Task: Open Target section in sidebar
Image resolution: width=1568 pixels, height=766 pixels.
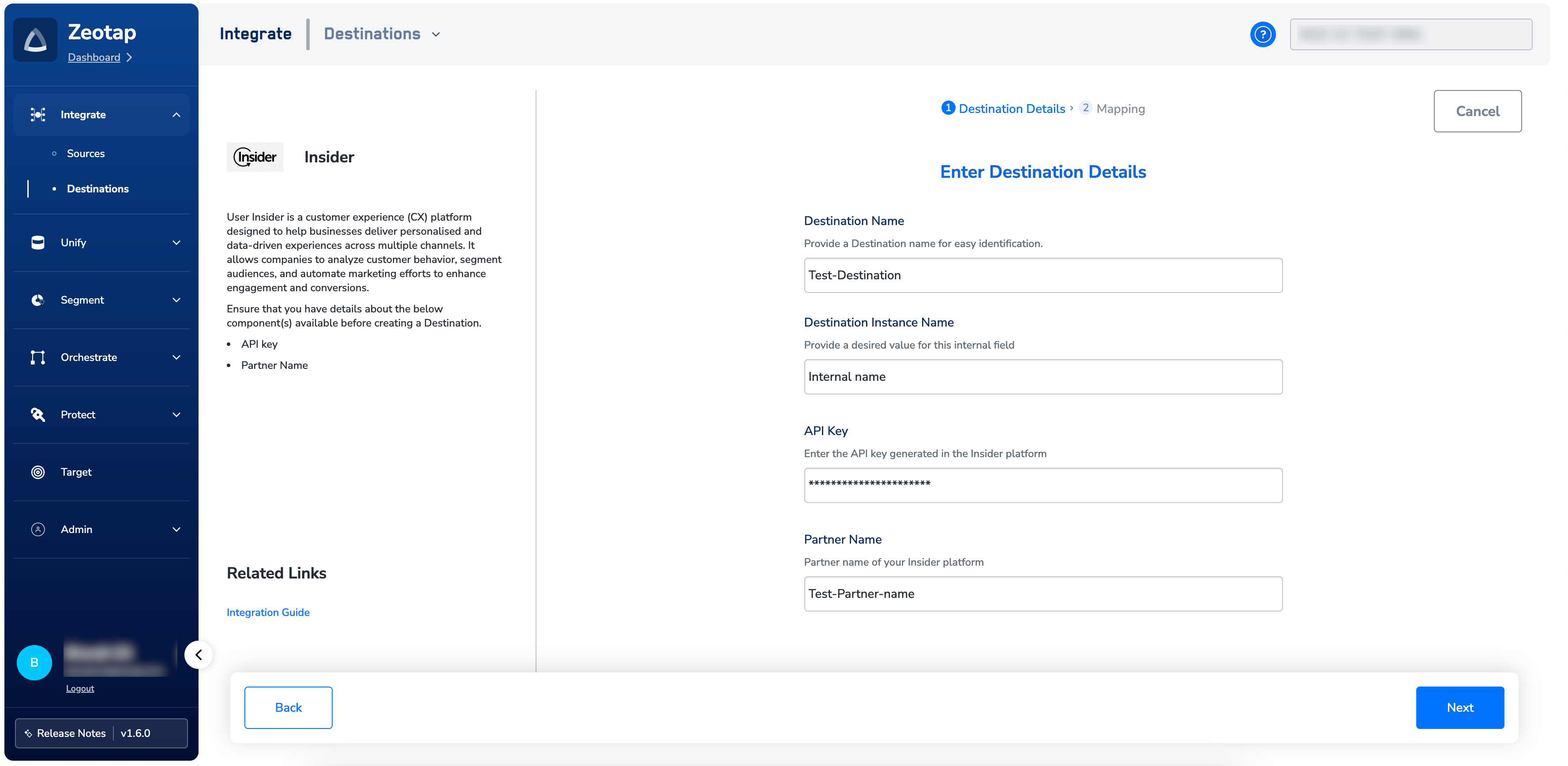Action: (x=76, y=472)
